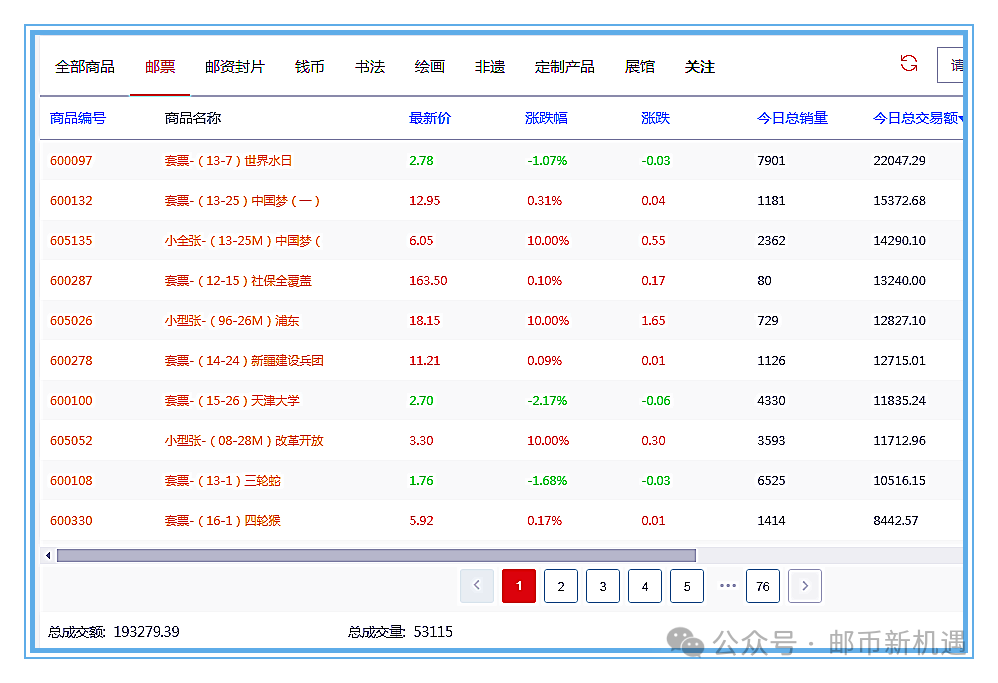Click the red refresh icon

click(x=908, y=64)
